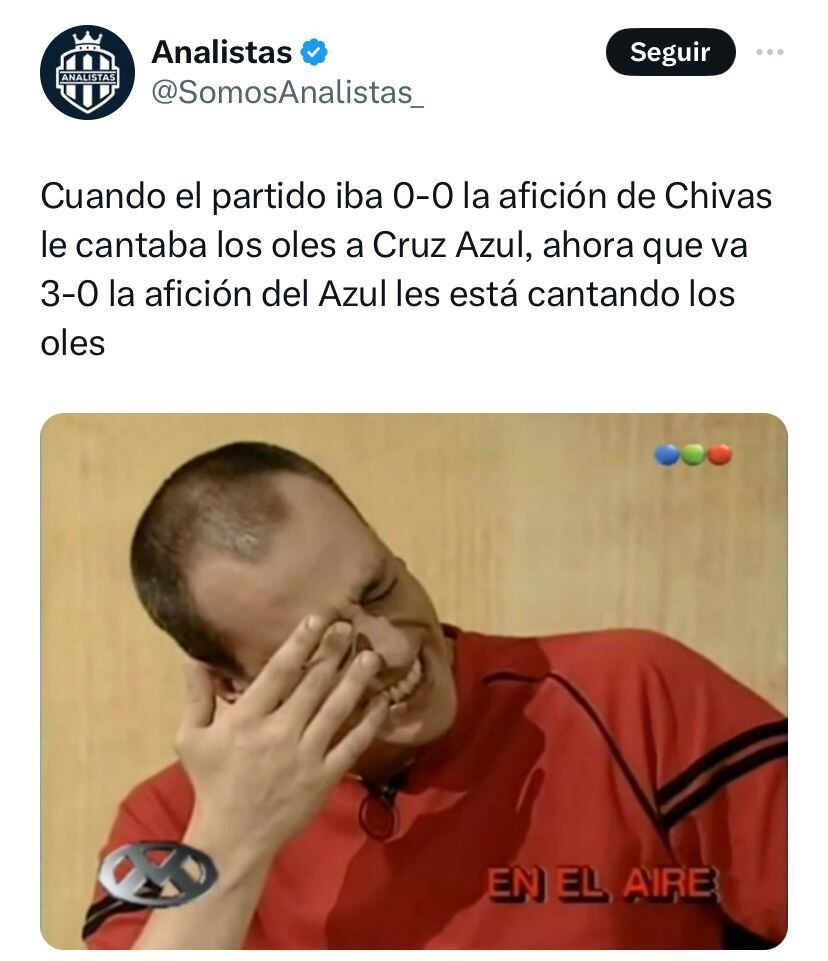Click the 3-0 score in the tweet text
The image size is (828, 961).
[x=69, y=294]
